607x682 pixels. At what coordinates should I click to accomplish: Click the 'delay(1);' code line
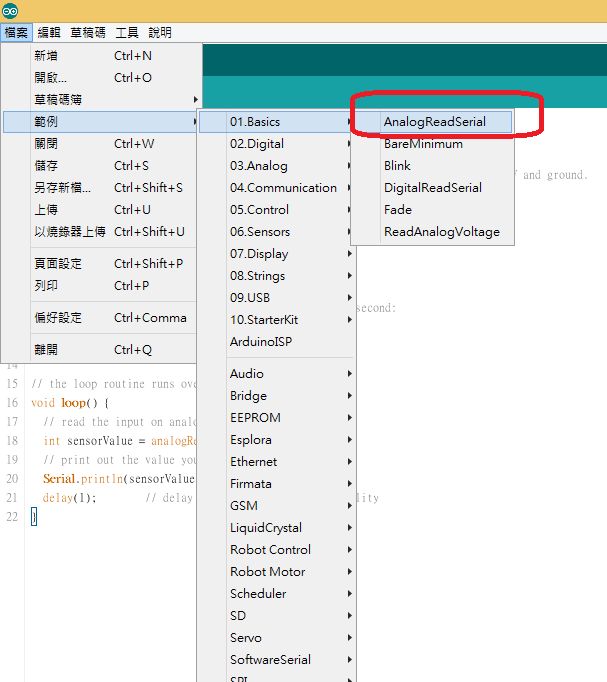[69, 498]
